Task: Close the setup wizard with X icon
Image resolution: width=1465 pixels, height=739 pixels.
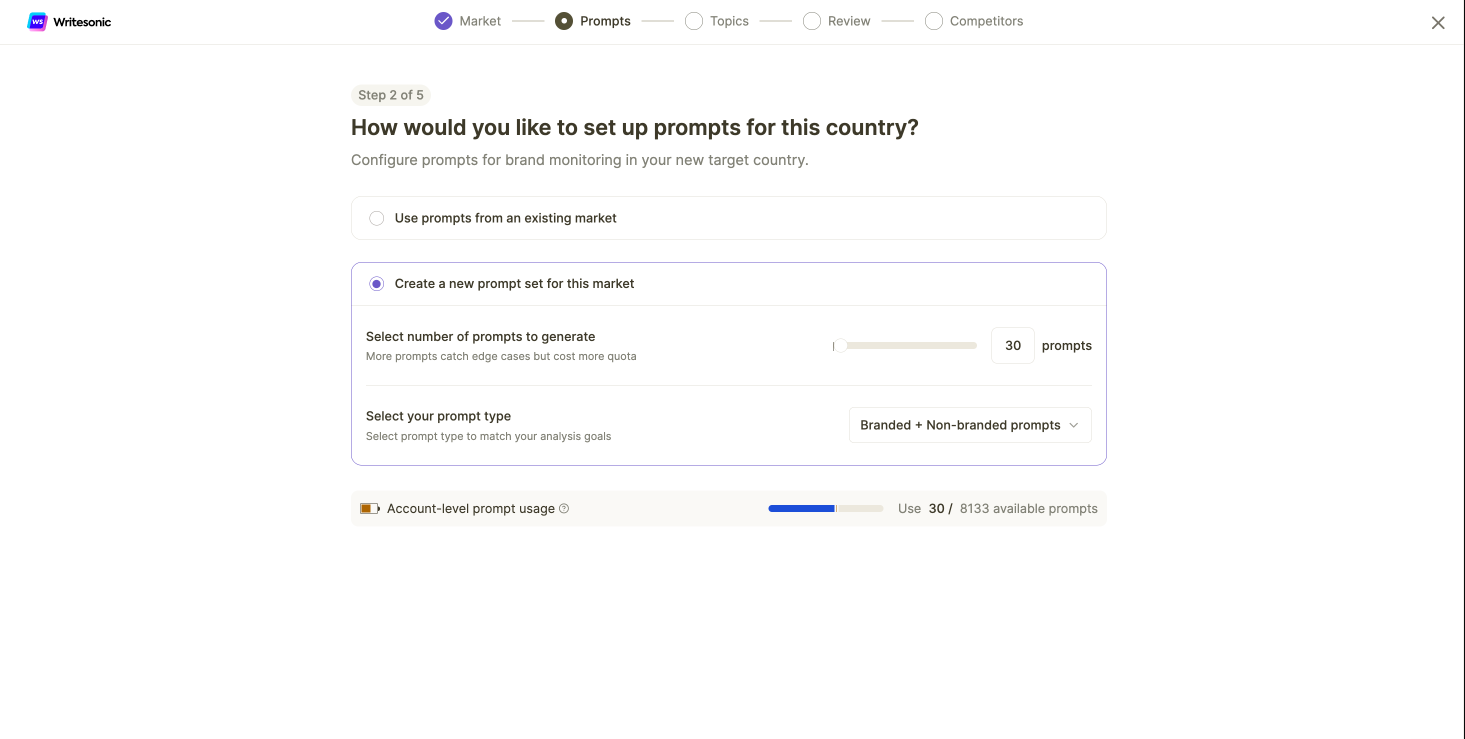Action: pyautogui.click(x=1438, y=23)
